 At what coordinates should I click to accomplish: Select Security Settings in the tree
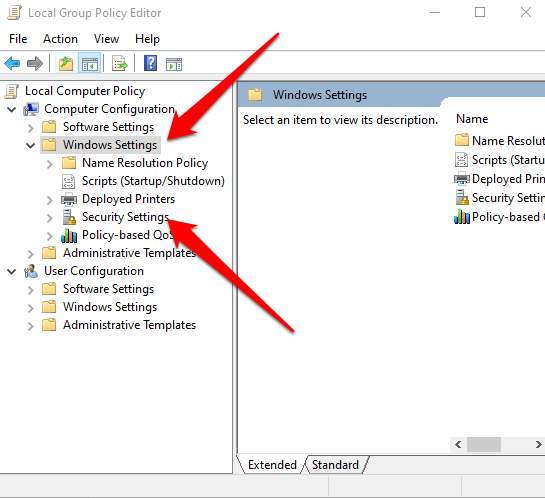pos(125,217)
